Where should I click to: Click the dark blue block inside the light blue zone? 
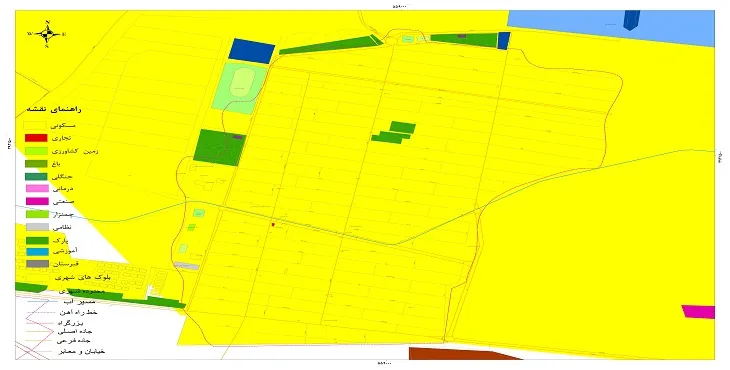(x=632, y=20)
